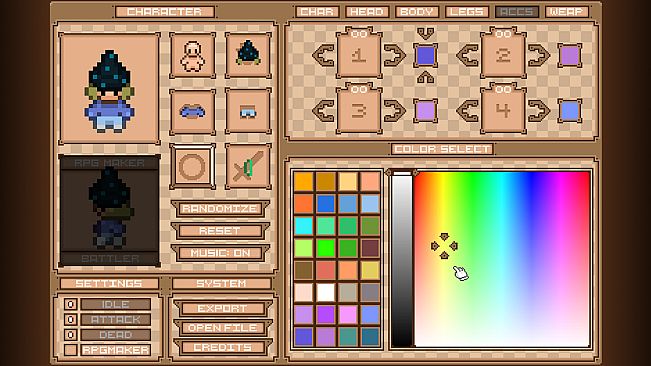Switch to the BODY tab

coord(417,12)
